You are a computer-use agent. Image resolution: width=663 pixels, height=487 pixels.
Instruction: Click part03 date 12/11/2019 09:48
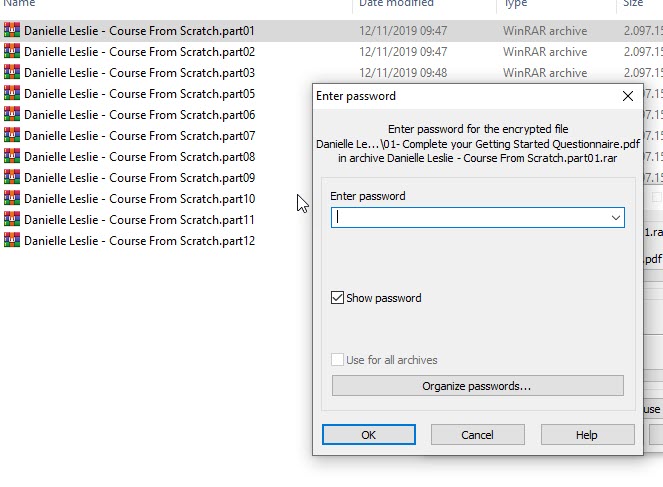click(x=403, y=73)
